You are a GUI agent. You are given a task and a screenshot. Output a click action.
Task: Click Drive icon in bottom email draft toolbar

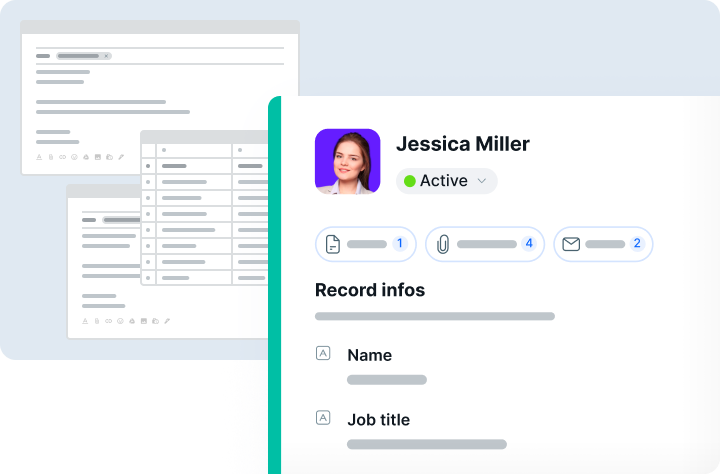pyautogui.click(x=132, y=321)
